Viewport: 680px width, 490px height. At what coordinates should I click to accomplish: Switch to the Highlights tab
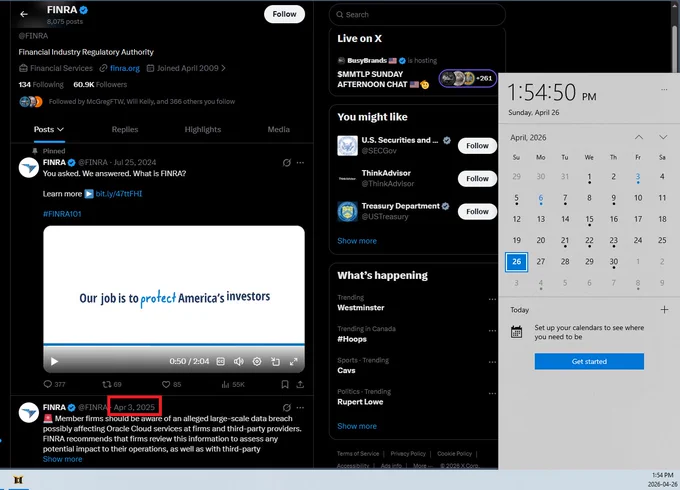tap(203, 129)
